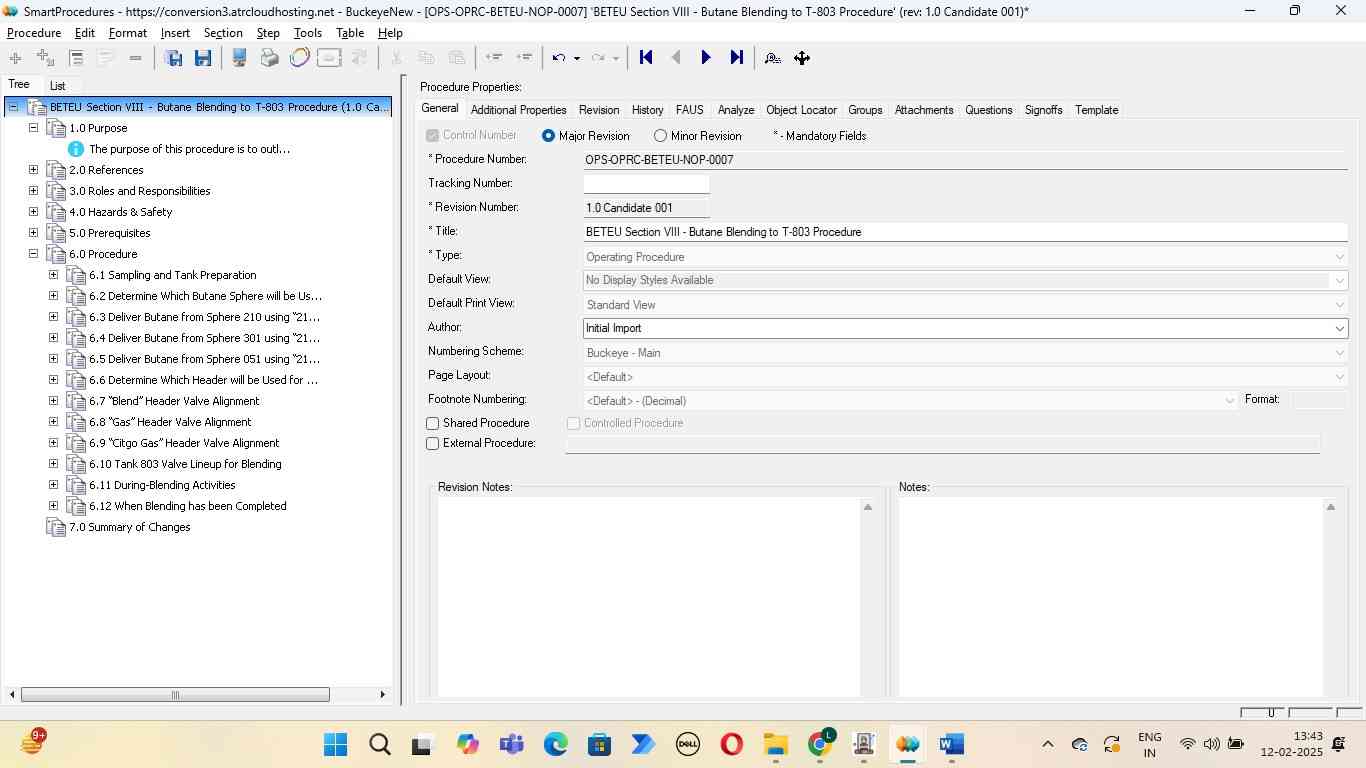Go to next item blue arrow

click(706, 58)
